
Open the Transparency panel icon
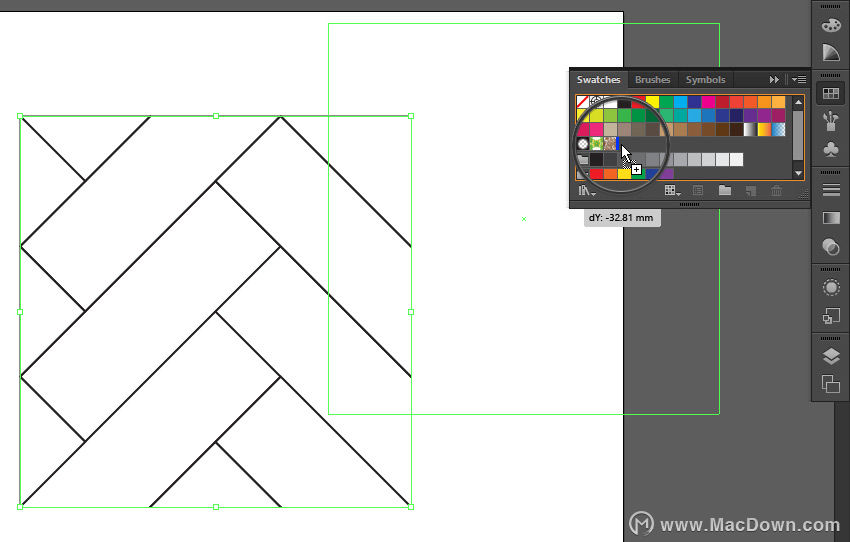click(830, 247)
